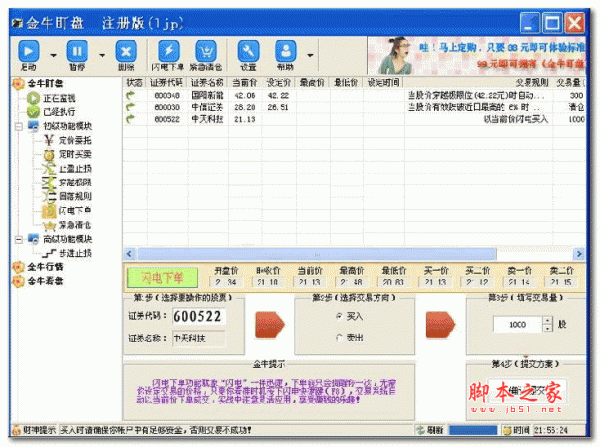Collapse the 高级功能模块 tree node
This screenshot has height=447, width=600.
(x=19, y=240)
